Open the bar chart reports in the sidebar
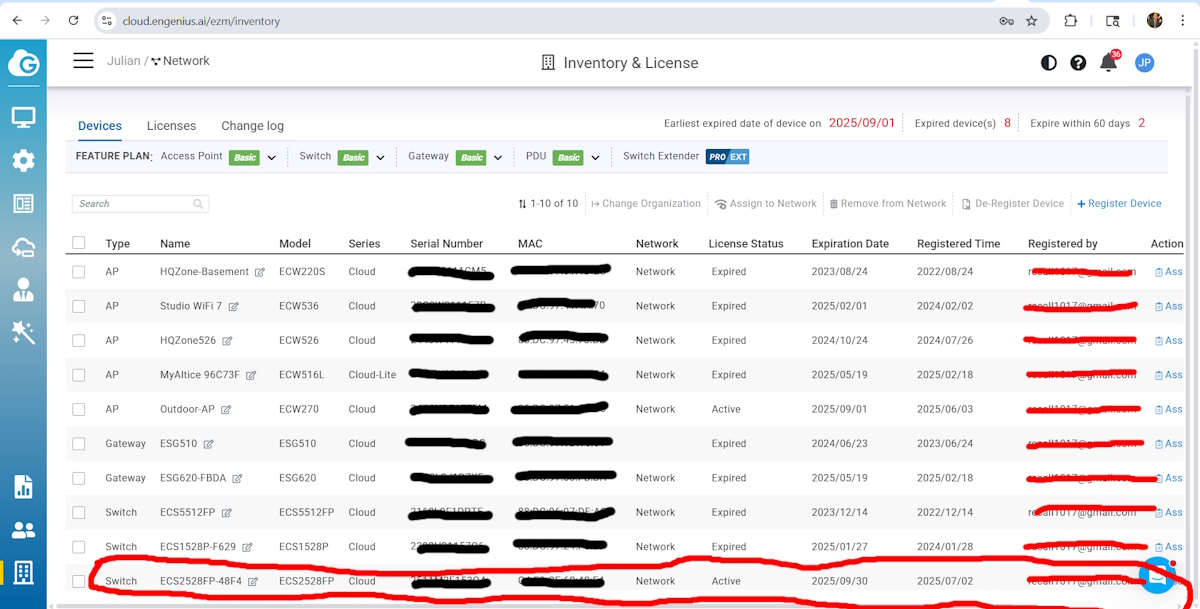The width and height of the screenshot is (1200, 609). click(23, 487)
